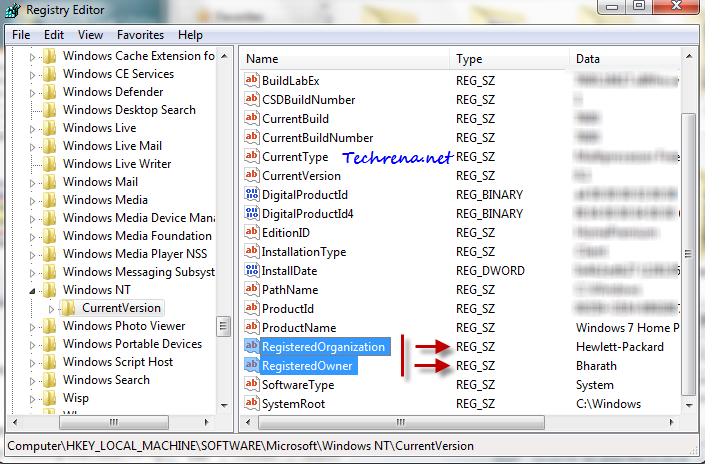
Task: Click the CurrentVersion folder icon in tree
Action: (68, 308)
